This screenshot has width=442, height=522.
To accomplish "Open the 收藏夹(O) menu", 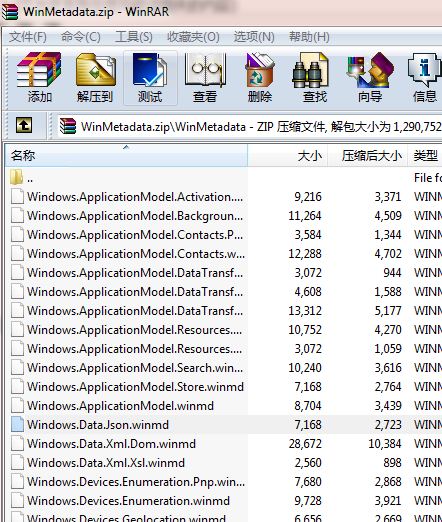I will pyautogui.click(x=193, y=37).
